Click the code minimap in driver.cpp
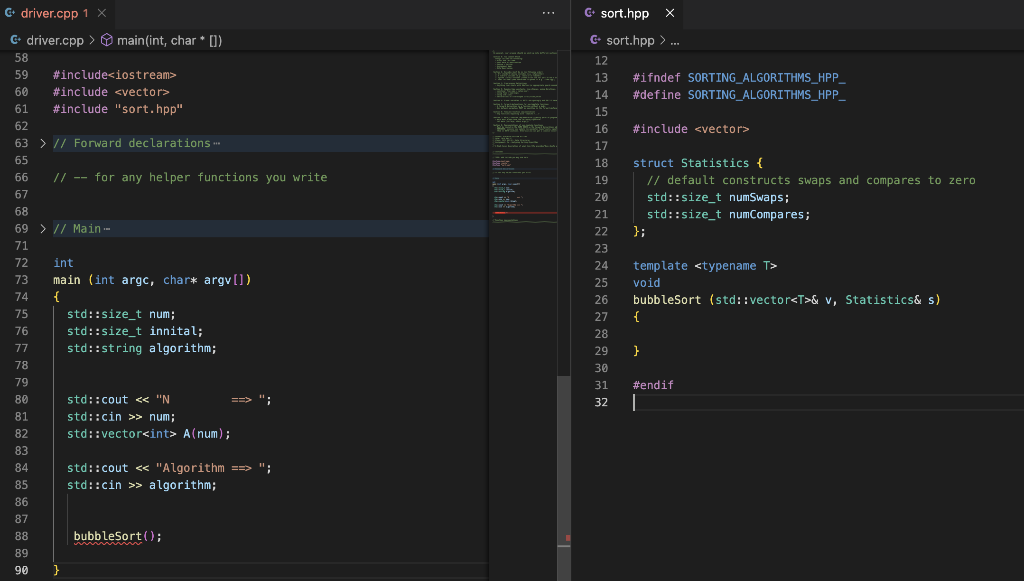Viewport: 1024px width, 581px height. tap(524, 137)
